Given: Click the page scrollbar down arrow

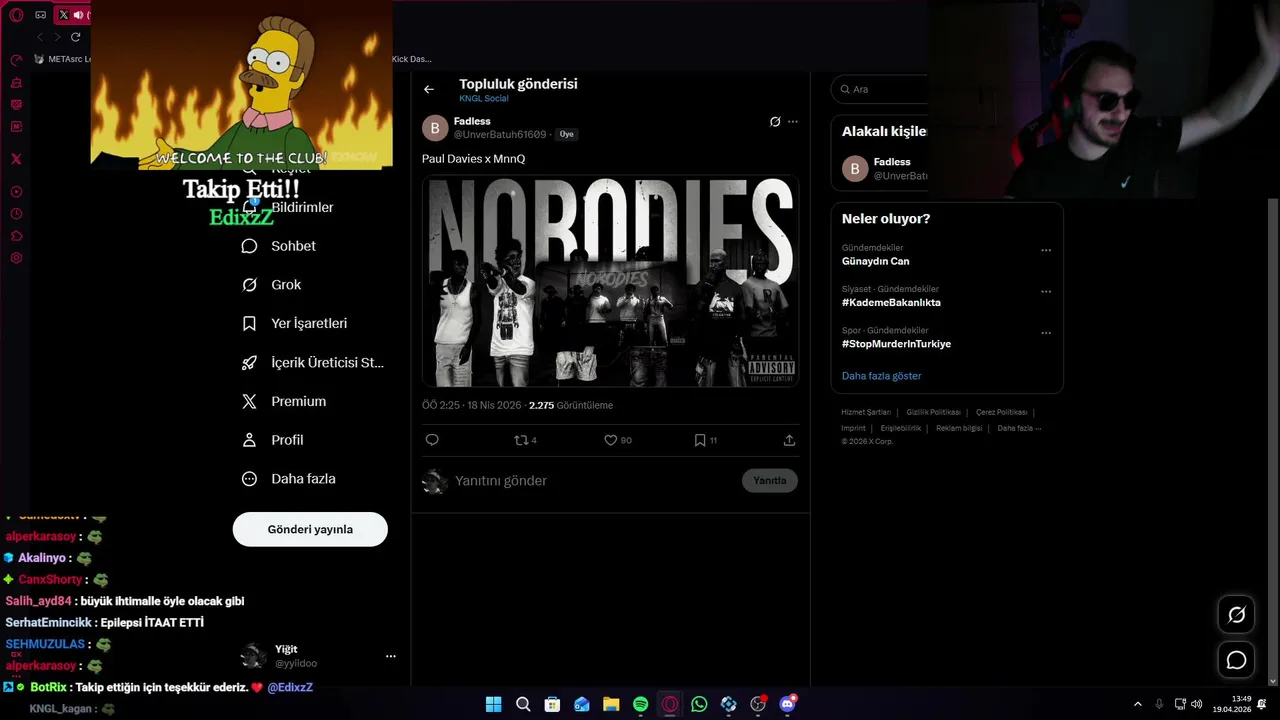Looking at the screenshot, I should (1274, 680).
